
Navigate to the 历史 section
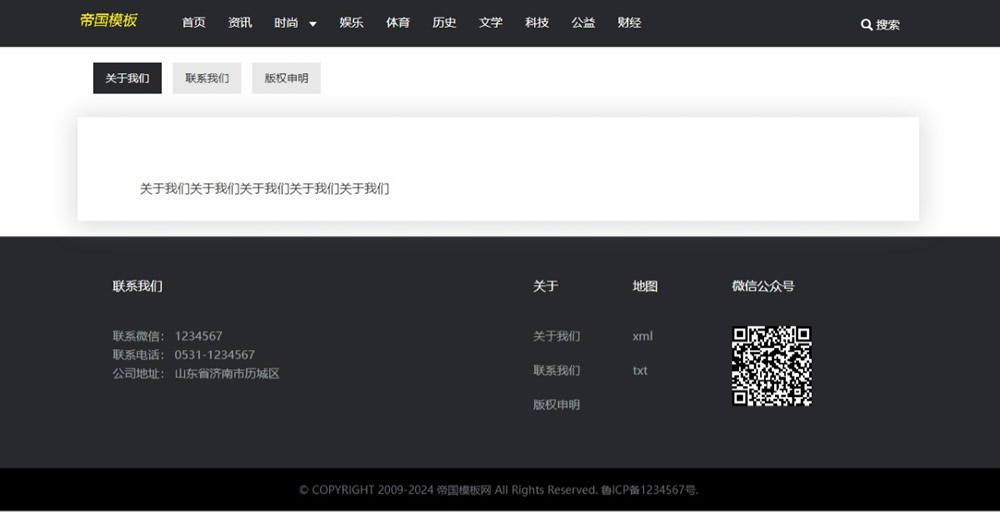pyautogui.click(x=444, y=23)
